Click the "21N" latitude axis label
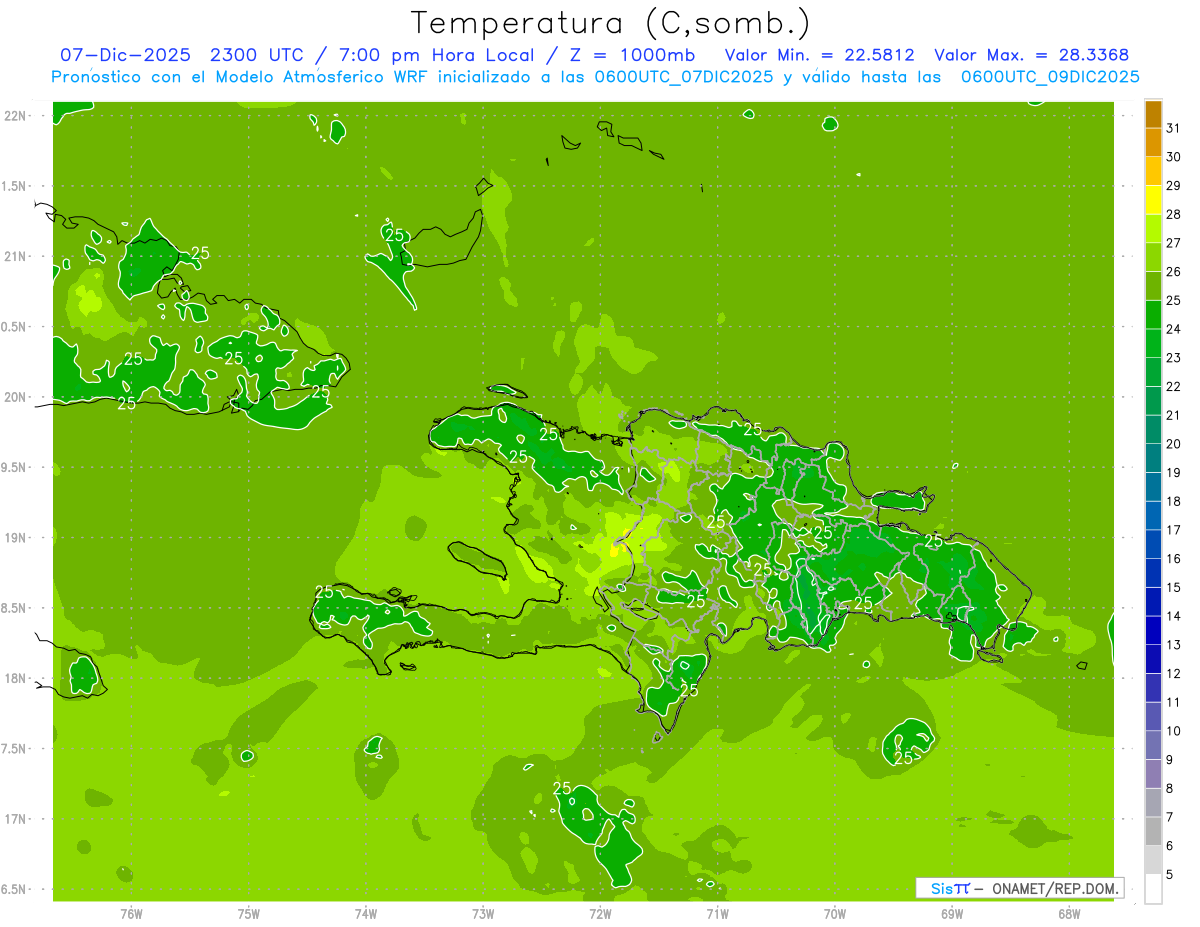1200x927 pixels. tap(16, 256)
